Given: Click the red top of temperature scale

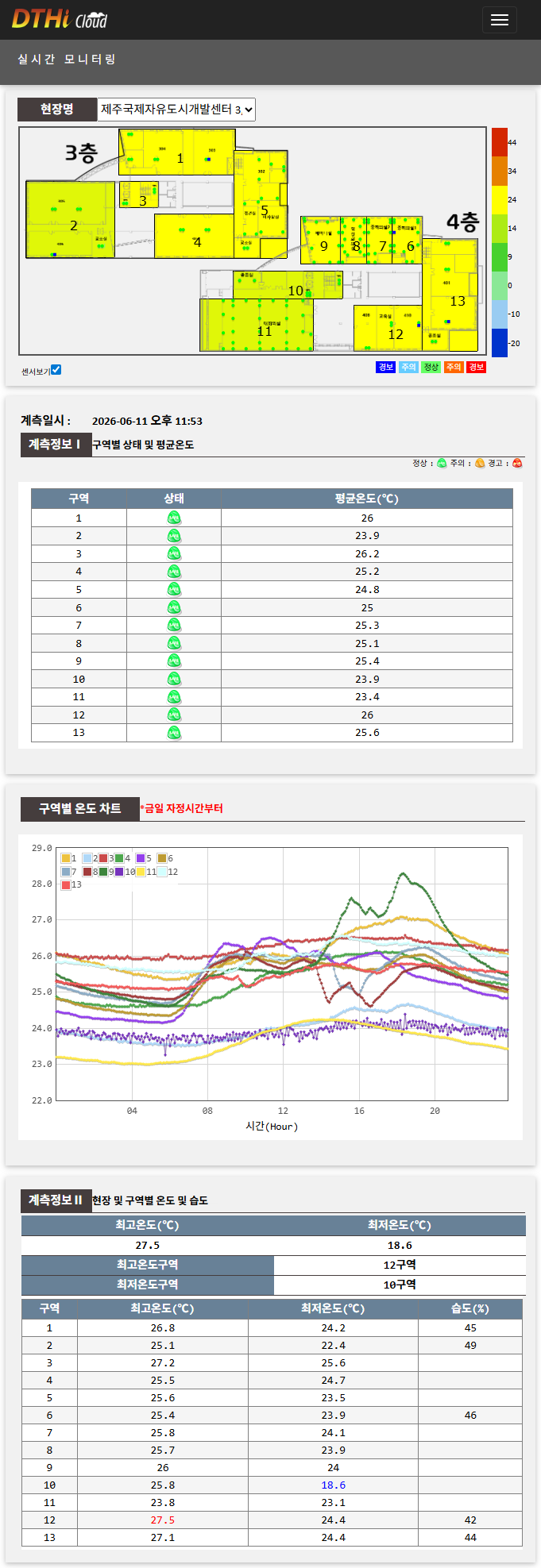Looking at the screenshot, I should (x=500, y=142).
